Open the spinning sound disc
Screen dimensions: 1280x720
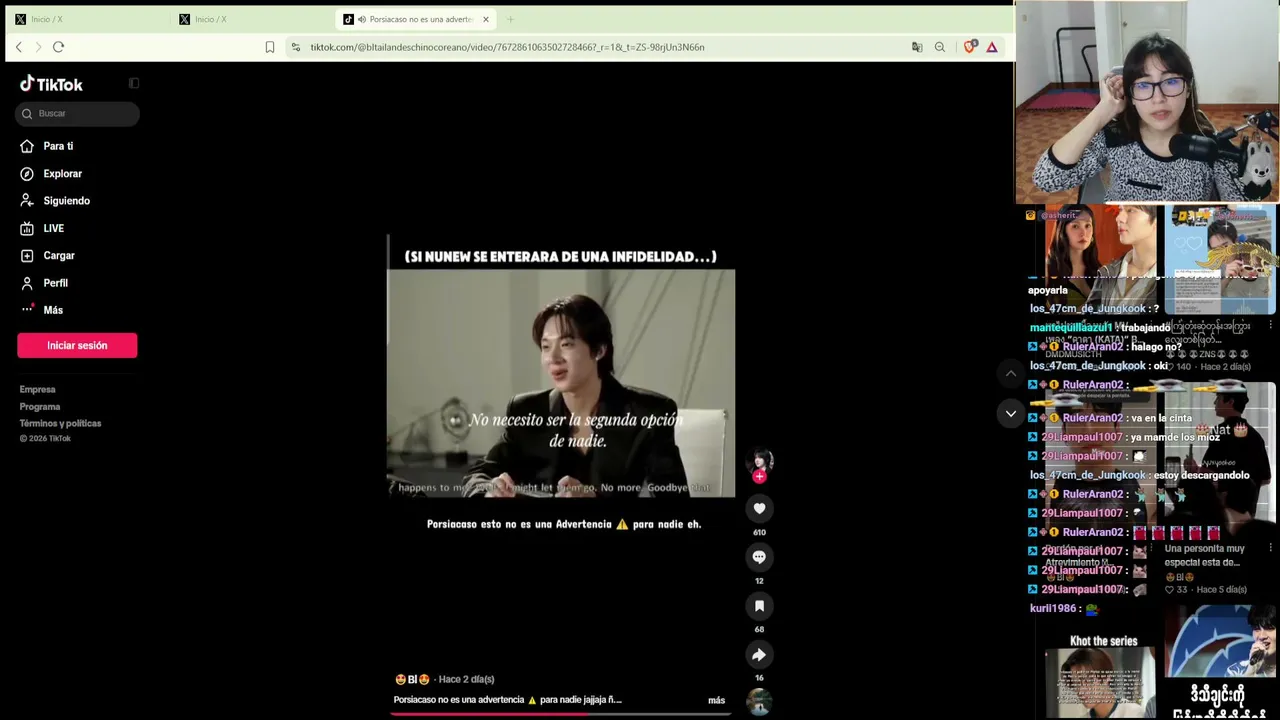click(x=759, y=702)
